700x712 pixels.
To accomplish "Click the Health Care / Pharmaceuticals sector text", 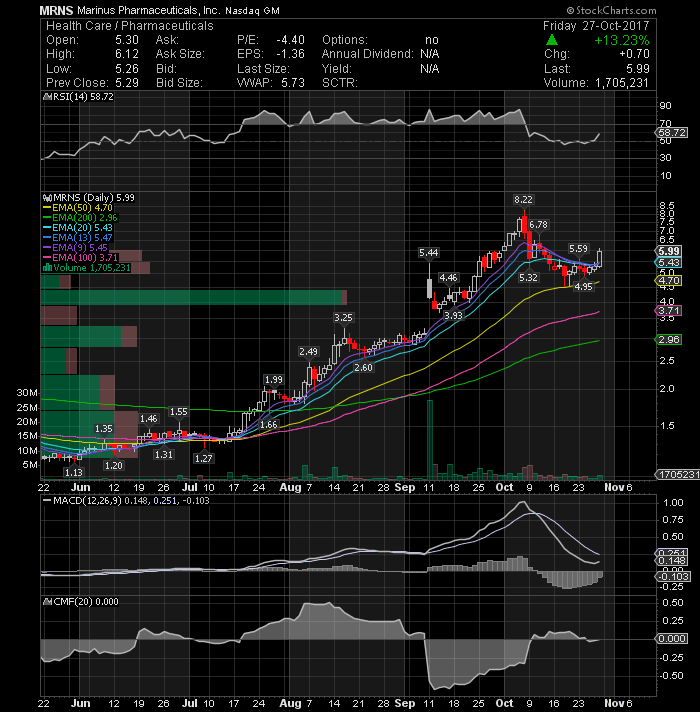I will tap(130, 26).
